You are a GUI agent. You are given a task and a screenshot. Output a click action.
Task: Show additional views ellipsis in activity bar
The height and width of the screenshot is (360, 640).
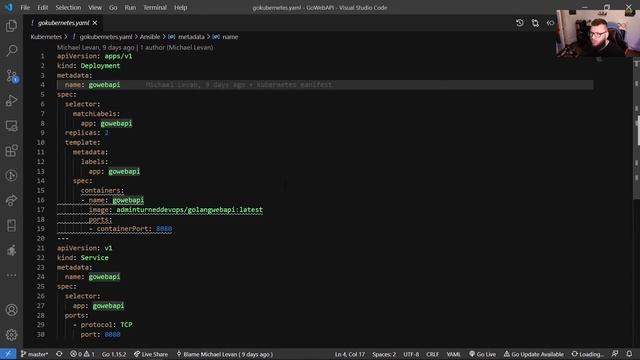[11, 275]
